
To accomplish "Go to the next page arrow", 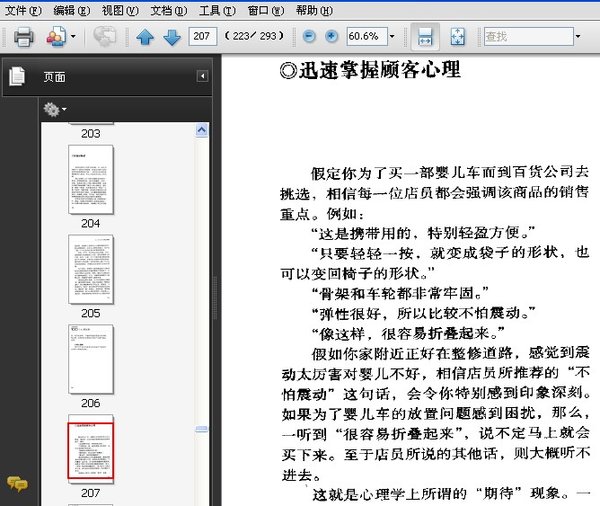I will click(171, 37).
